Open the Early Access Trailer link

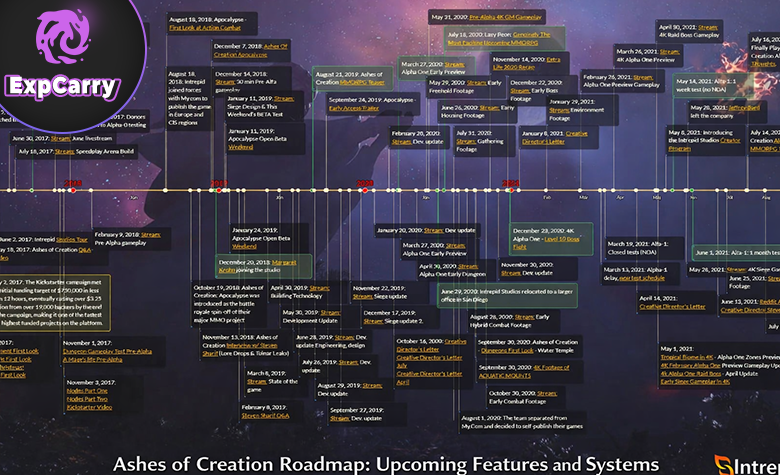[x=354, y=108]
